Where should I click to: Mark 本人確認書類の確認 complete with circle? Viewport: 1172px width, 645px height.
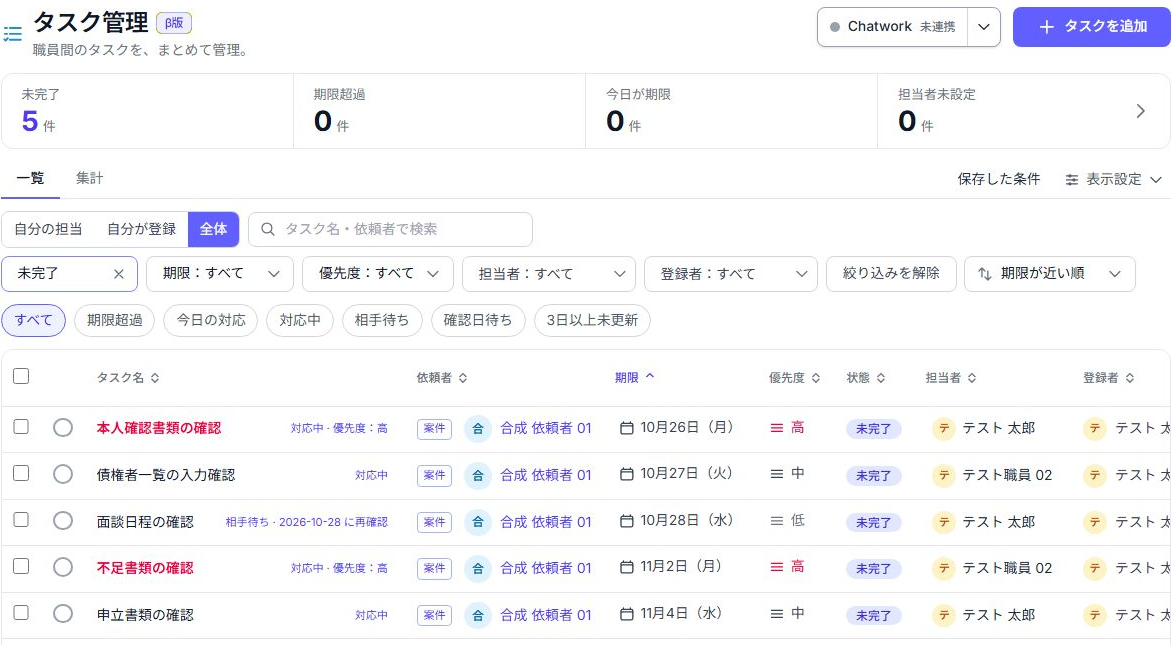point(63,428)
